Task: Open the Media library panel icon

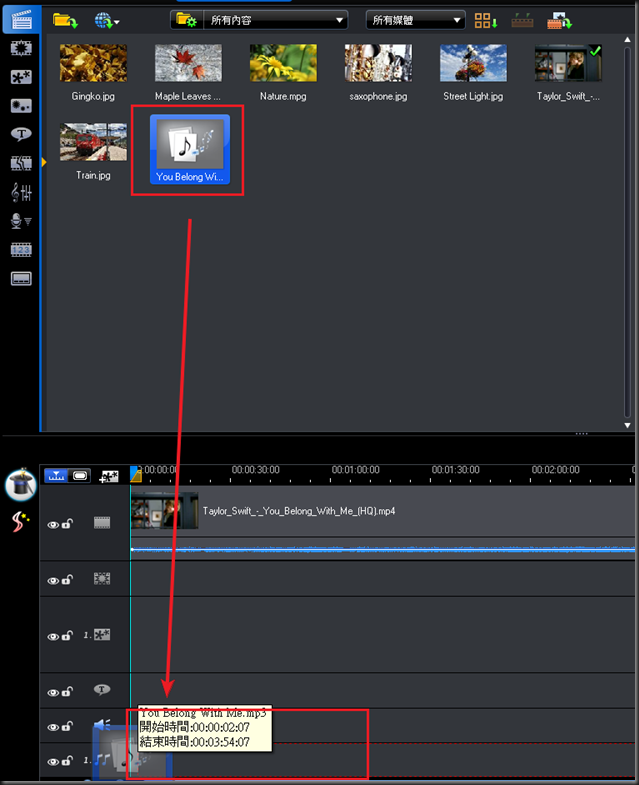Action: [x=21, y=21]
